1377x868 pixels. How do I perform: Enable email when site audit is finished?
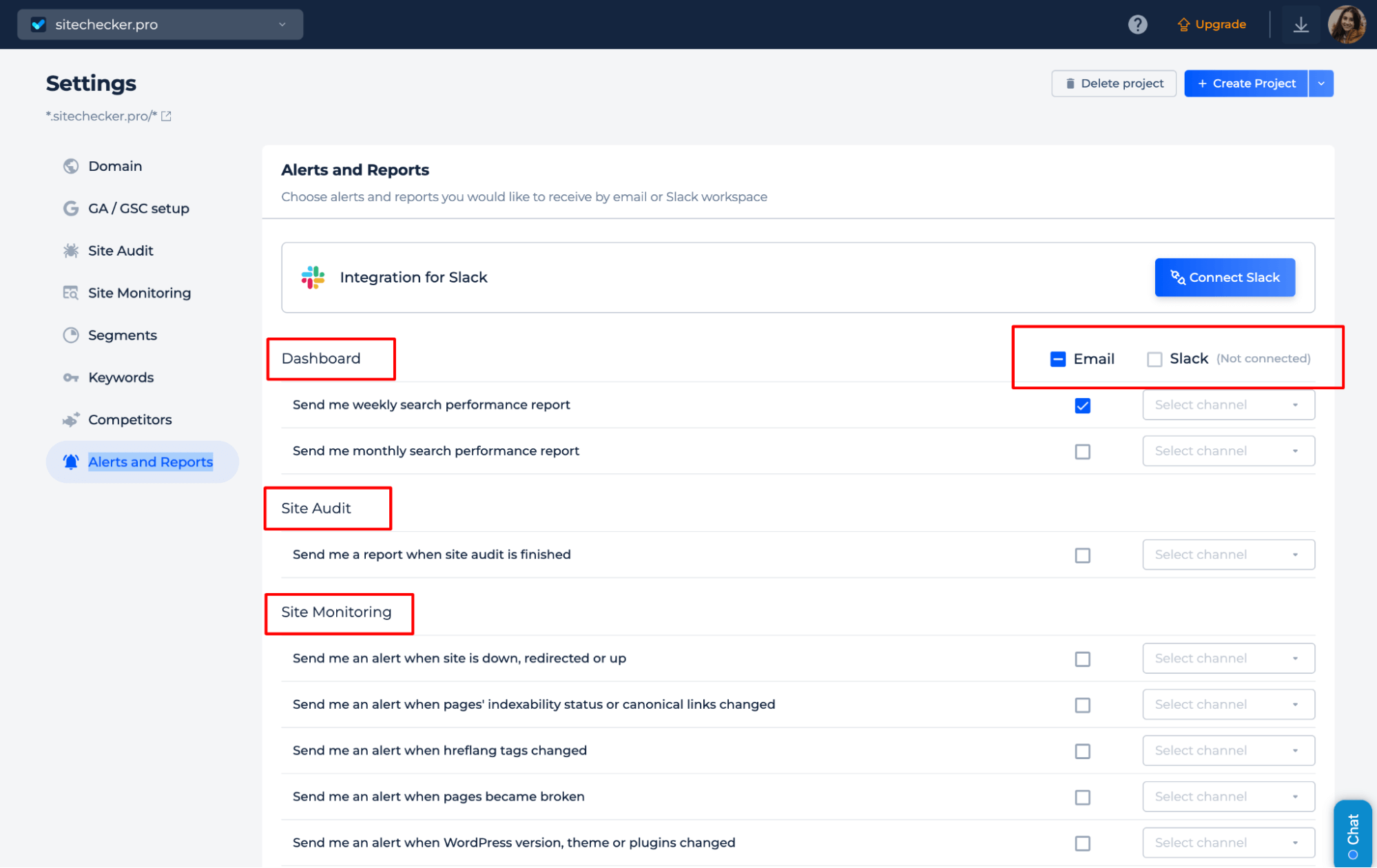pos(1082,555)
